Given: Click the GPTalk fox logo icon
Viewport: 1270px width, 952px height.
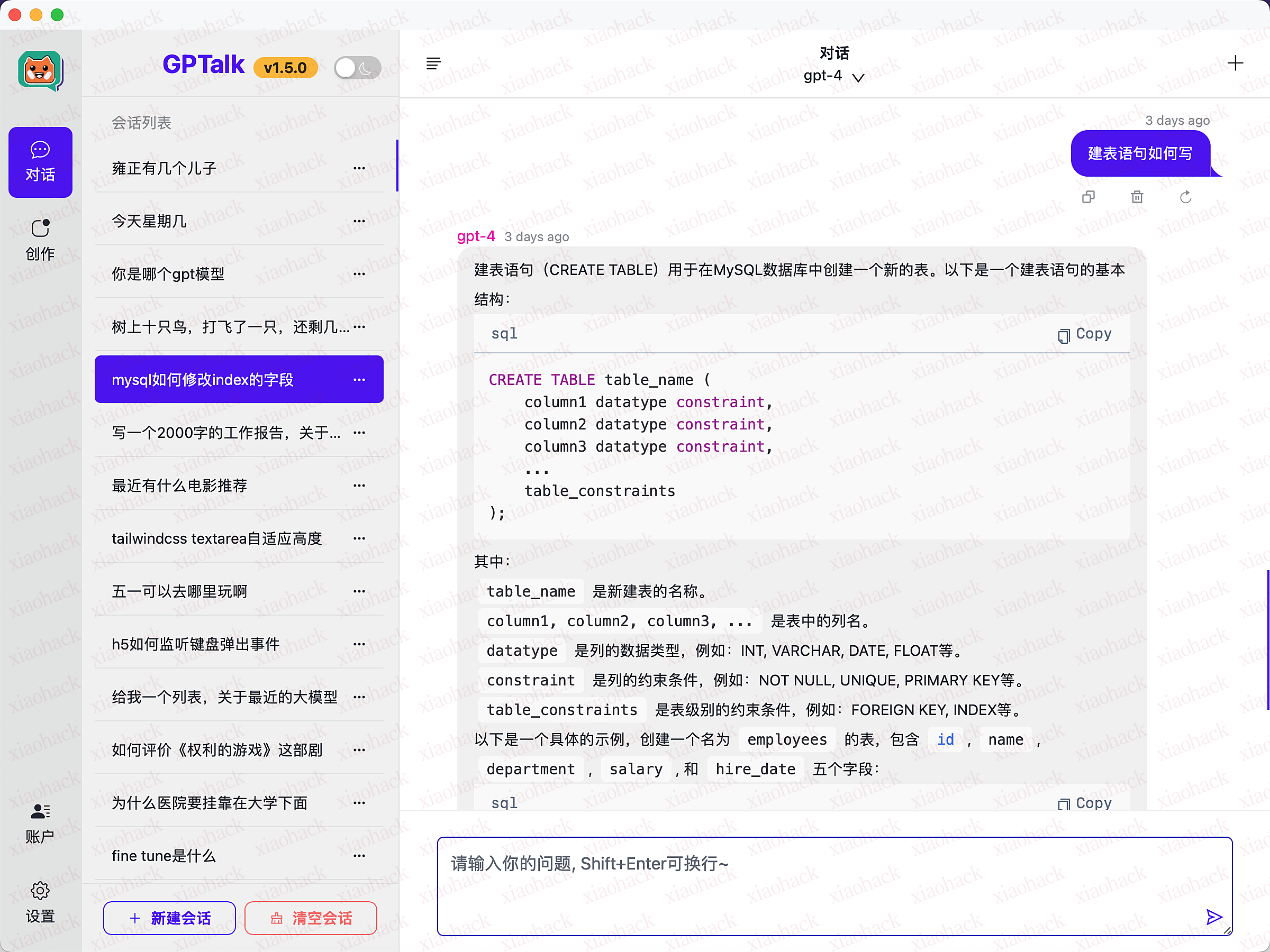Looking at the screenshot, I should (40, 70).
